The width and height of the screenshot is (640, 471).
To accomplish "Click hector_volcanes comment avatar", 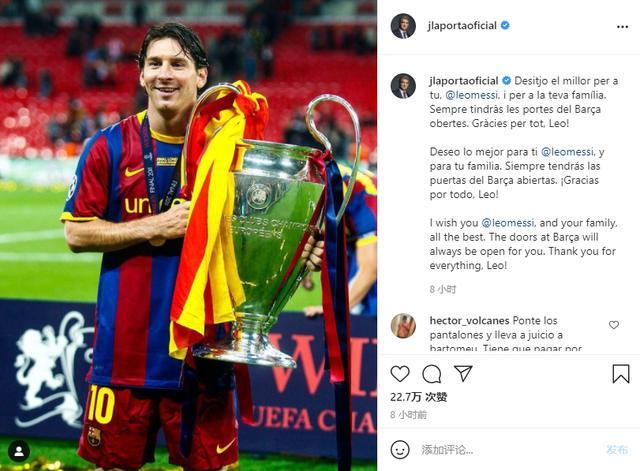I will (x=403, y=326).
